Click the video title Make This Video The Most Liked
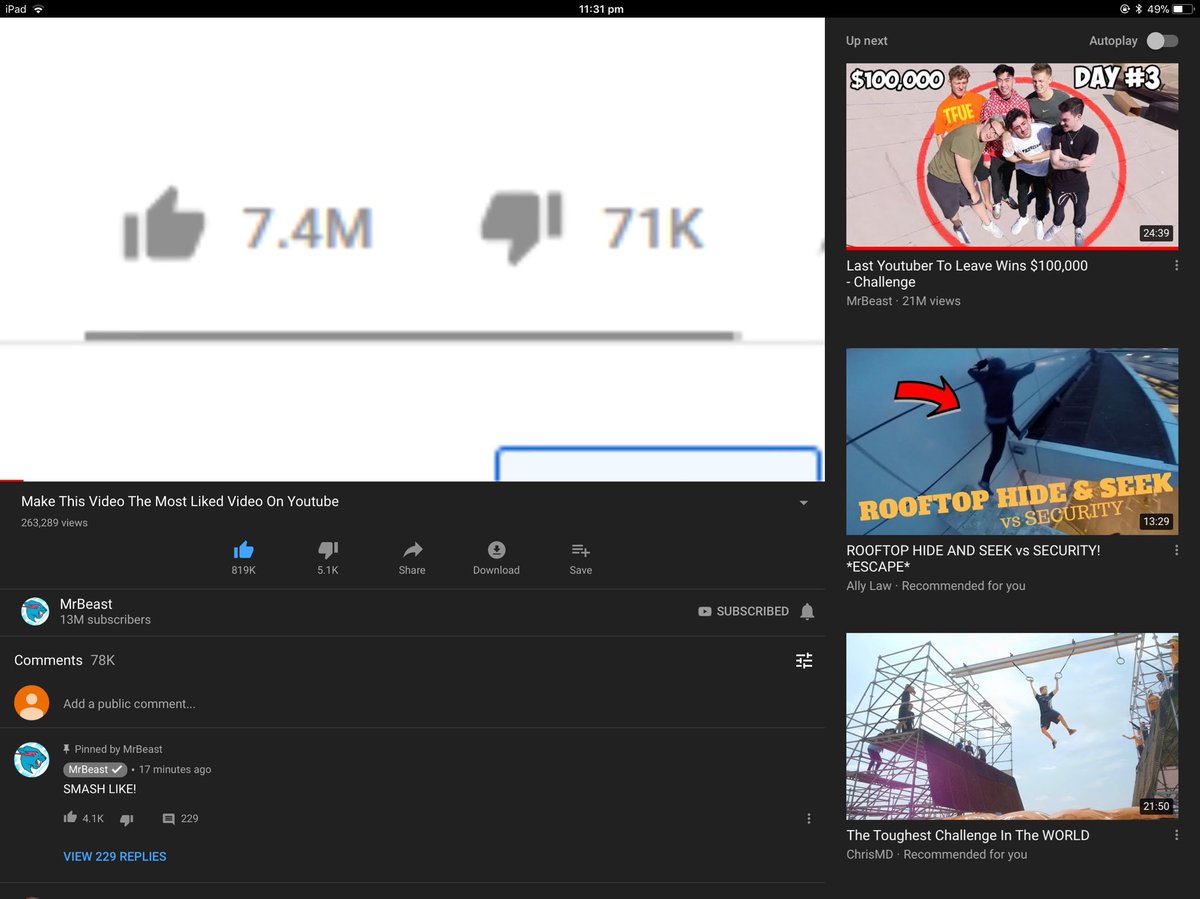This screenshot has height=899, width=1200. pyautogui.click(x=180, y=501)
